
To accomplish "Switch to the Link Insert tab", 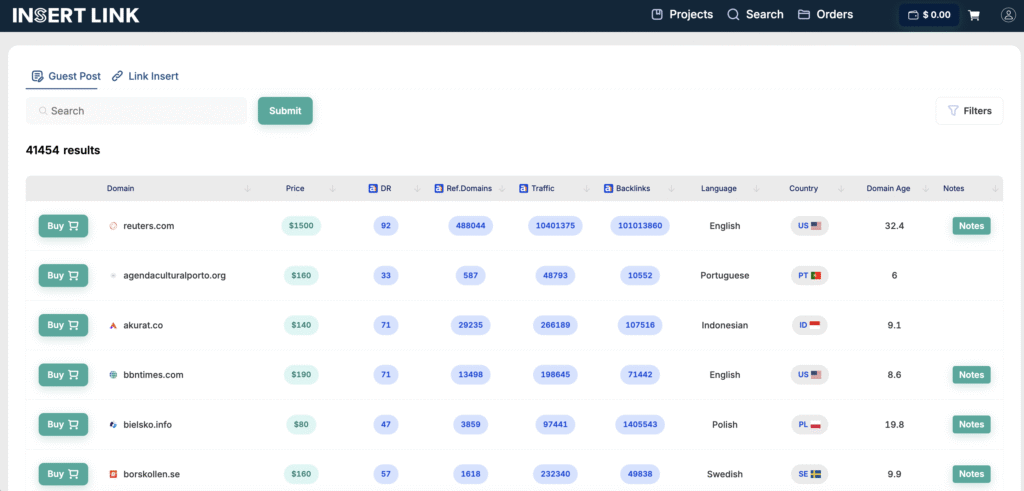I will coord(145,76).
